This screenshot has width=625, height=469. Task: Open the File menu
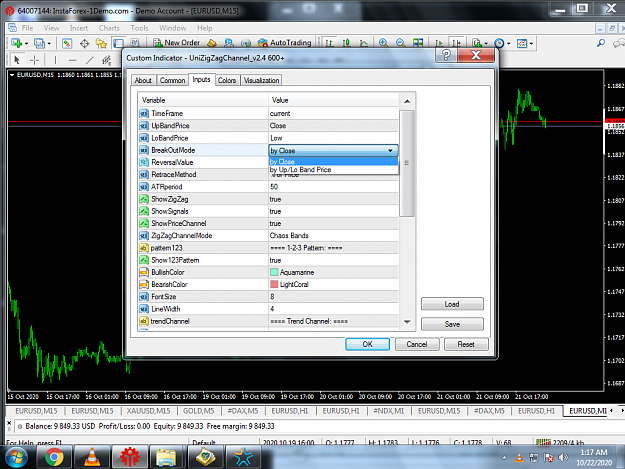click(x=28, y=28)
